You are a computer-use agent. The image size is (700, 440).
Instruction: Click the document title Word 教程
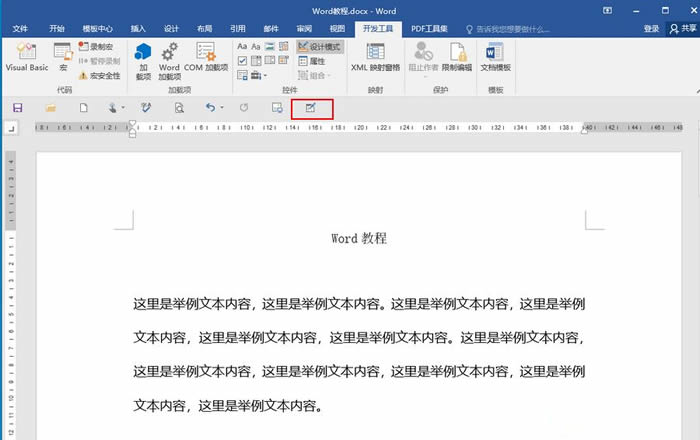click(359, 238)
